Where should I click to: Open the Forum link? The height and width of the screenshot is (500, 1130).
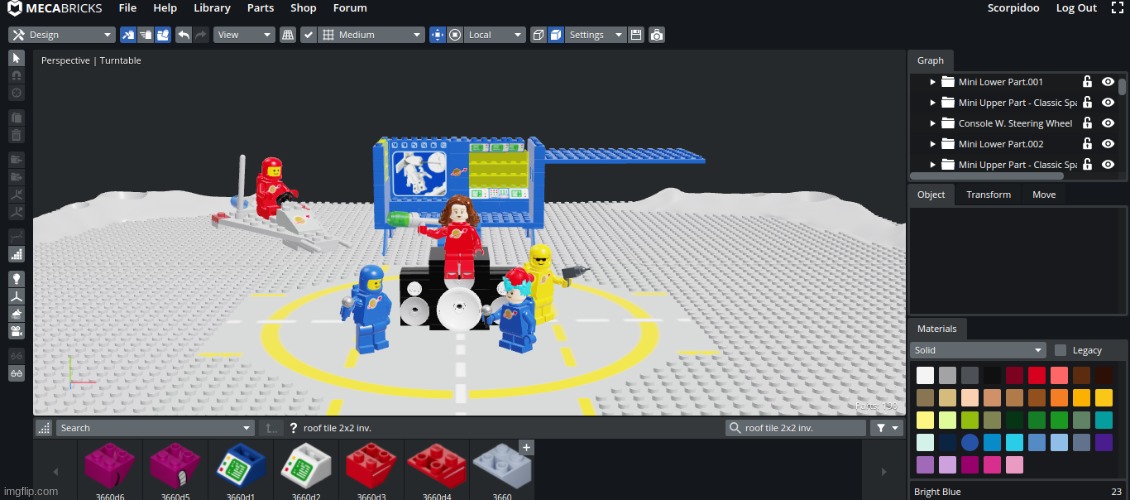350,8
